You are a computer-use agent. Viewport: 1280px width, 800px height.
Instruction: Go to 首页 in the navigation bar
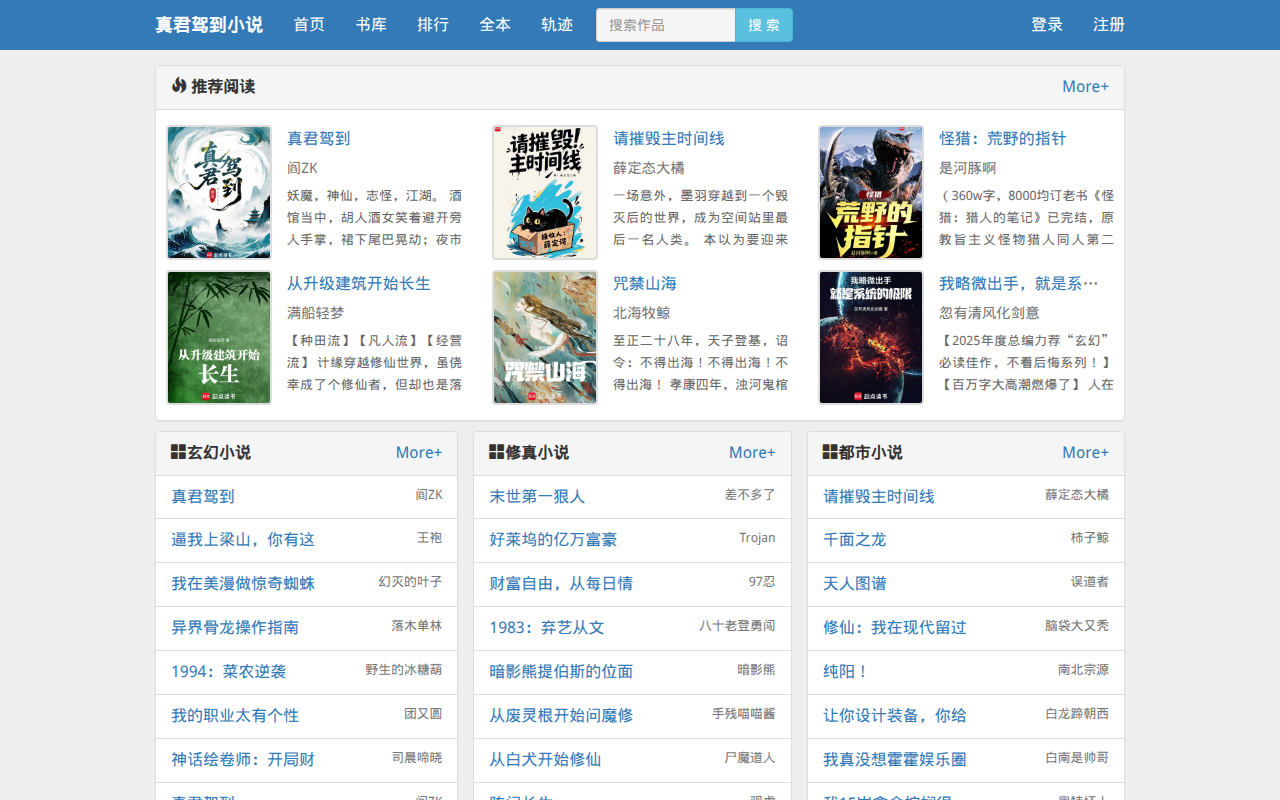point(309,25)
